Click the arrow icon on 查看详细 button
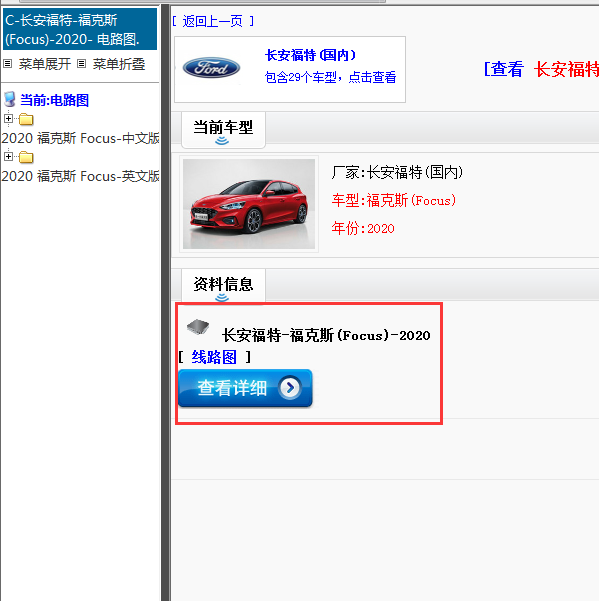 click(x=290, y=388)
